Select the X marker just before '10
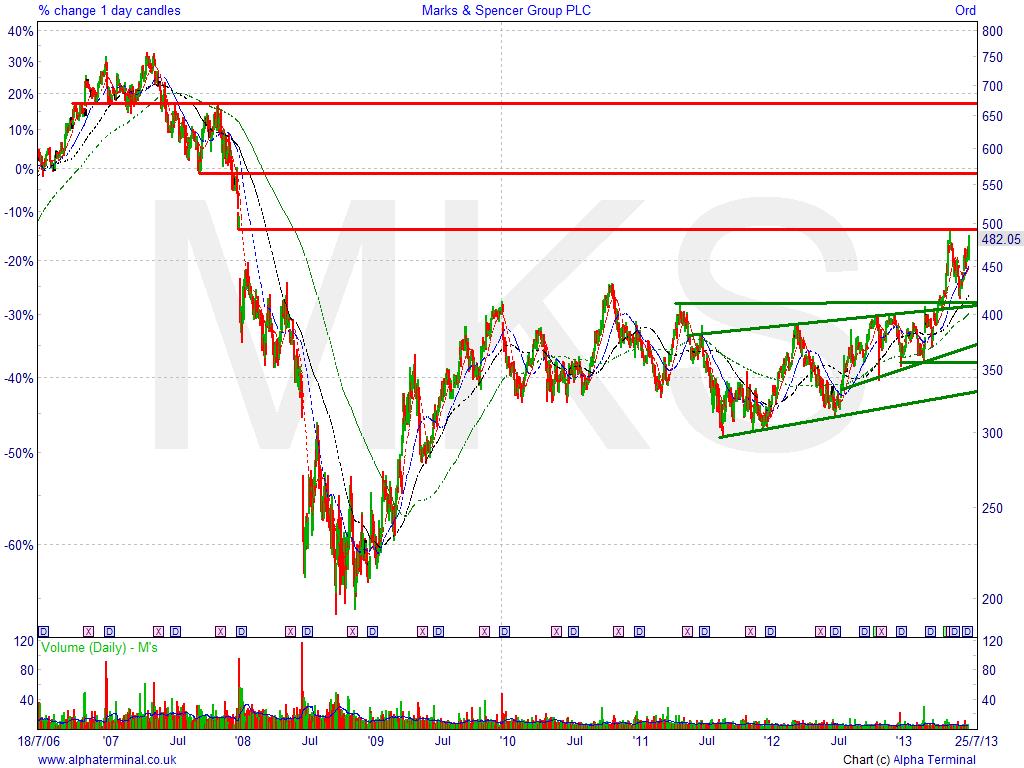Viewport: 1024px width, 768px height. pos(484,631)
